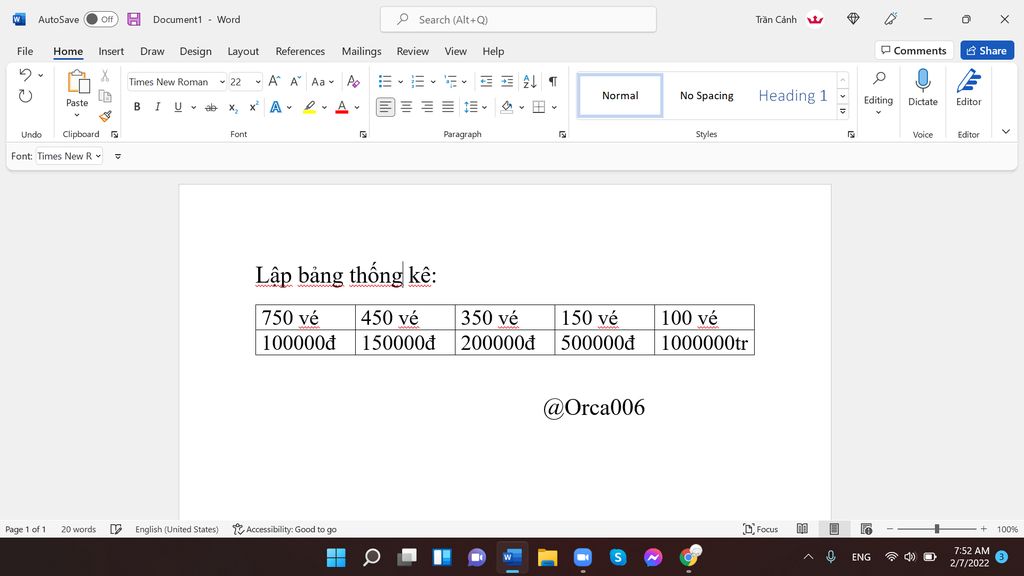Activate the Format Painter brush
The height and width of the screenshot is (576, 1024).
[x=105, y=116]
